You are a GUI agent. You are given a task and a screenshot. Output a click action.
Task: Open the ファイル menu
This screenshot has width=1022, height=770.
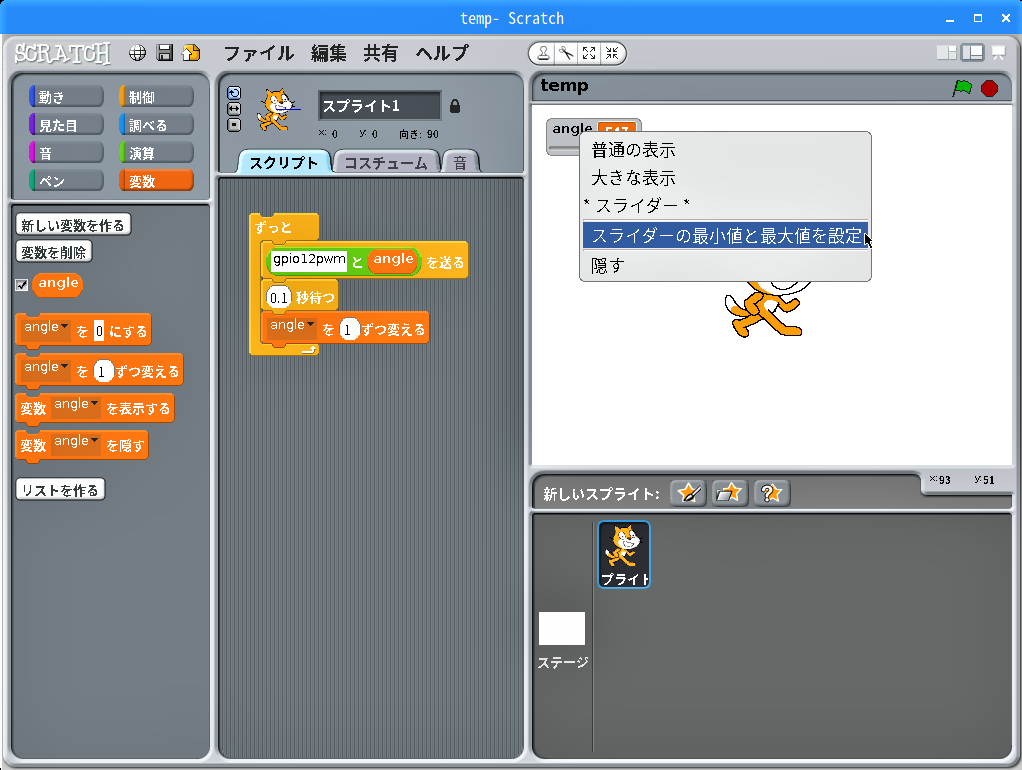[259, 53]
